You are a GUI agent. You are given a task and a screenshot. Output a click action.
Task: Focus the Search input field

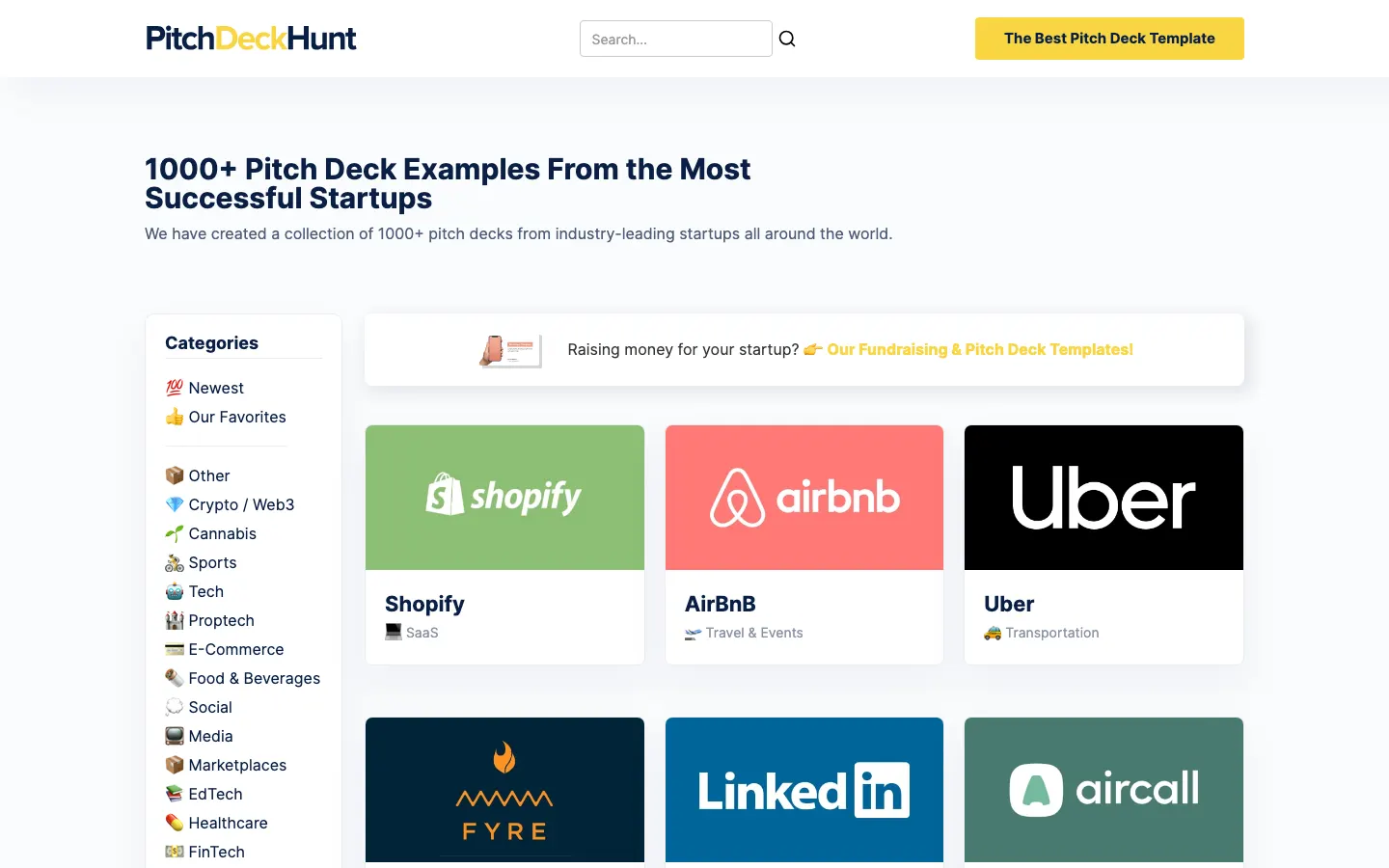tap(675, 39)
